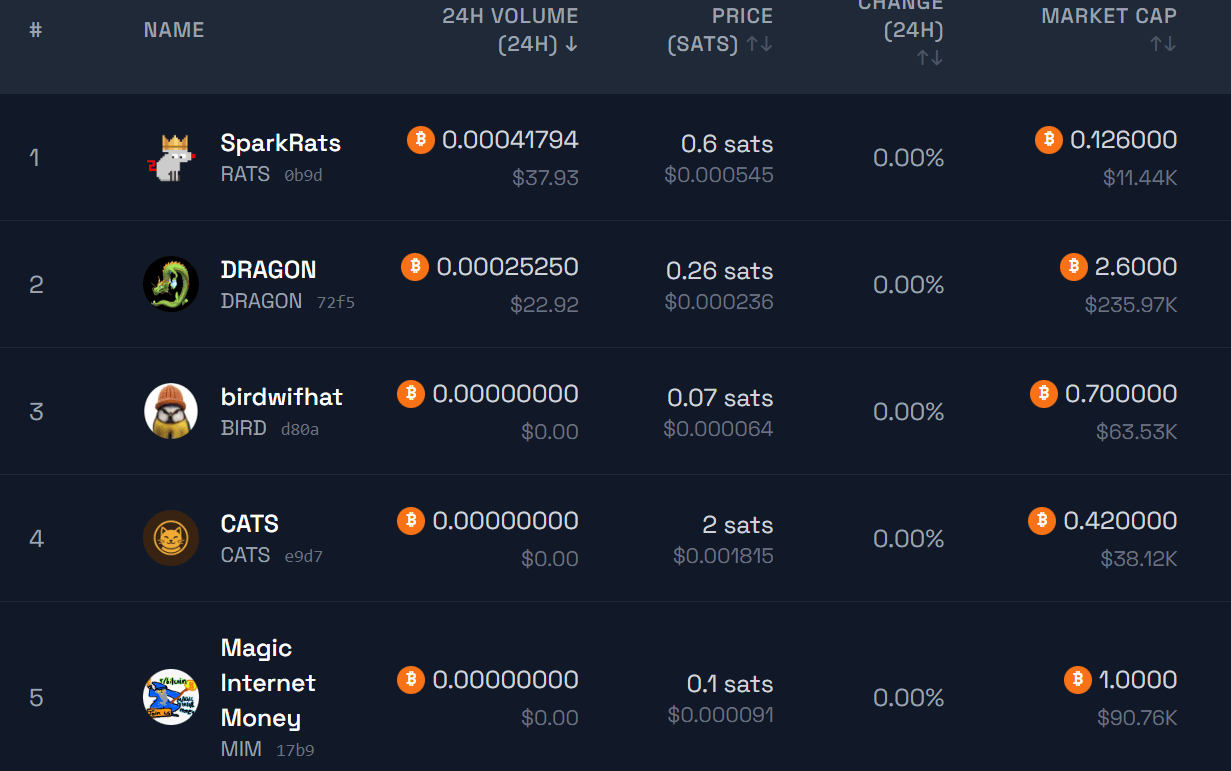The image size is (1231, 771).
Task: Open the birdwifhat token name link
Action: [282, 397]
